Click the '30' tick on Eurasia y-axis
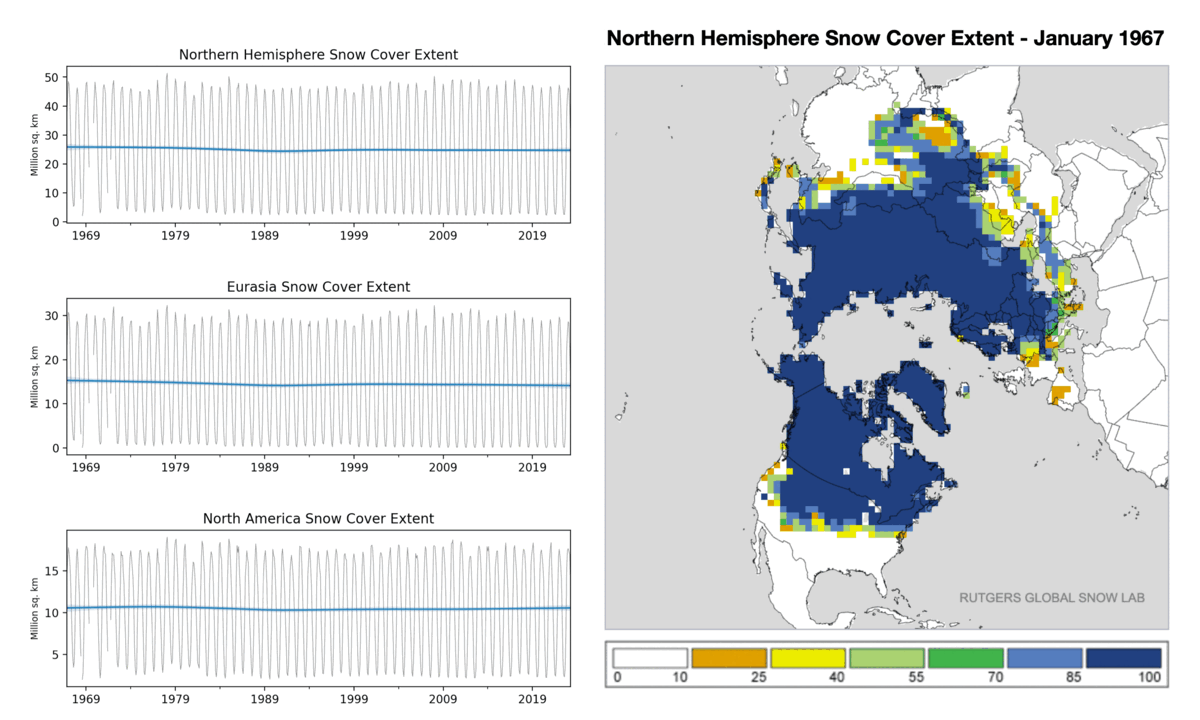 pyautogui.click(x=53, y=315)
